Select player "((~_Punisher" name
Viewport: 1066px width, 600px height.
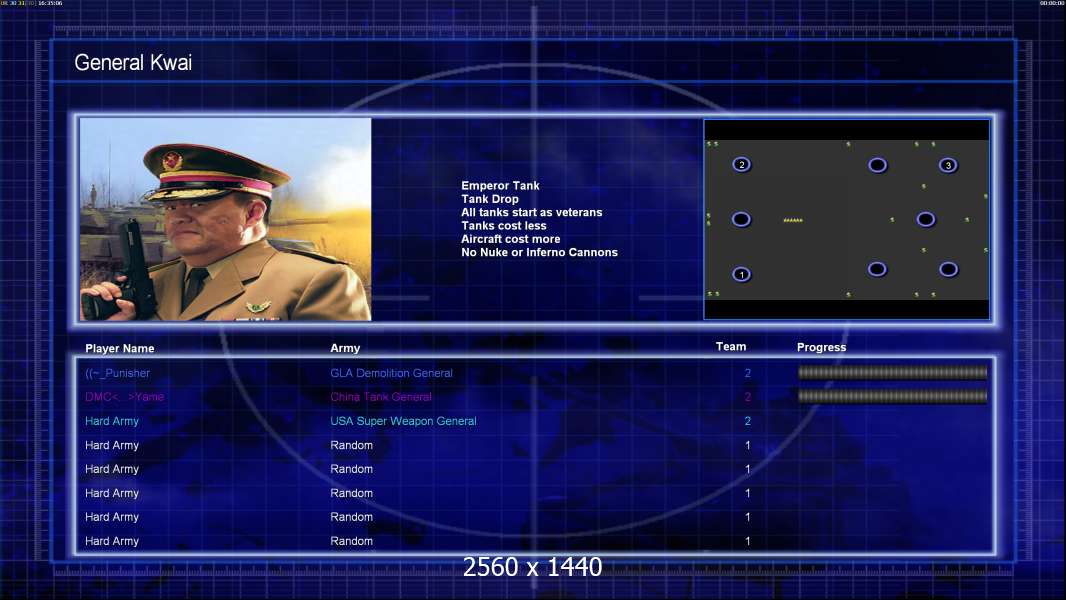(x=118, y=373)
